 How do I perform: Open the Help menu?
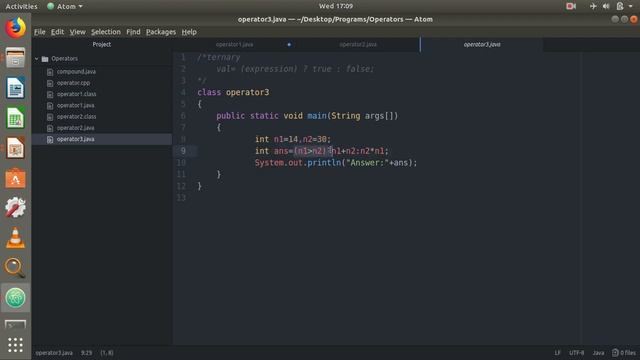click(x=189, y=32)
